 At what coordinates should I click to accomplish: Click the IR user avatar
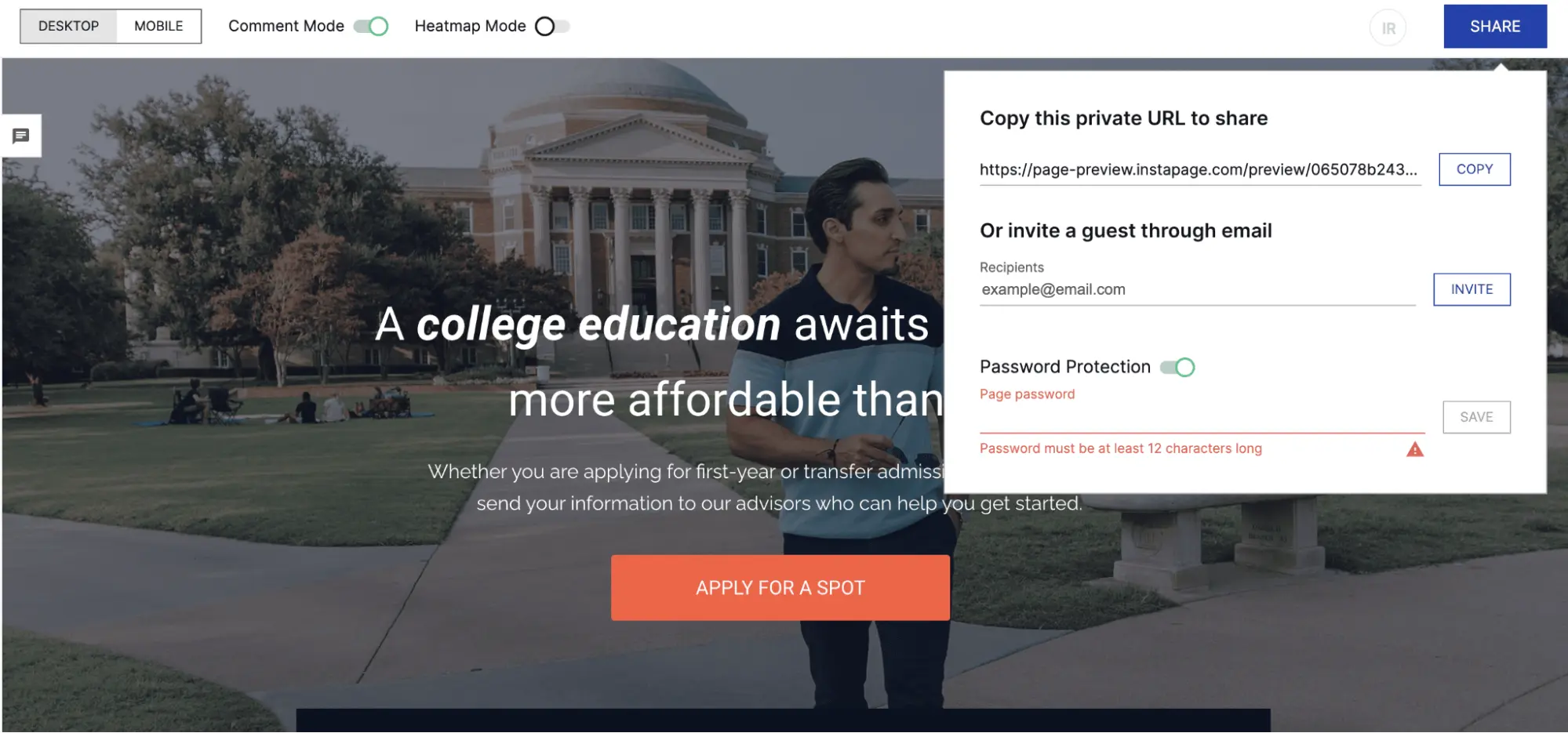[1388, 28]
